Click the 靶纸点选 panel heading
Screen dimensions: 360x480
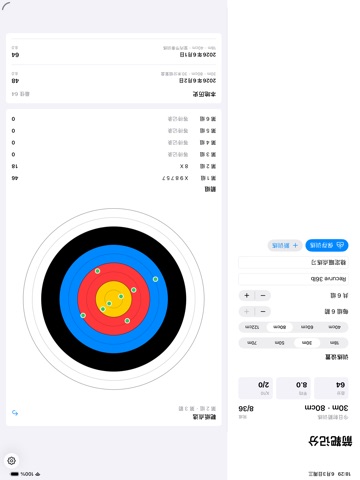[x=204, y=417]
